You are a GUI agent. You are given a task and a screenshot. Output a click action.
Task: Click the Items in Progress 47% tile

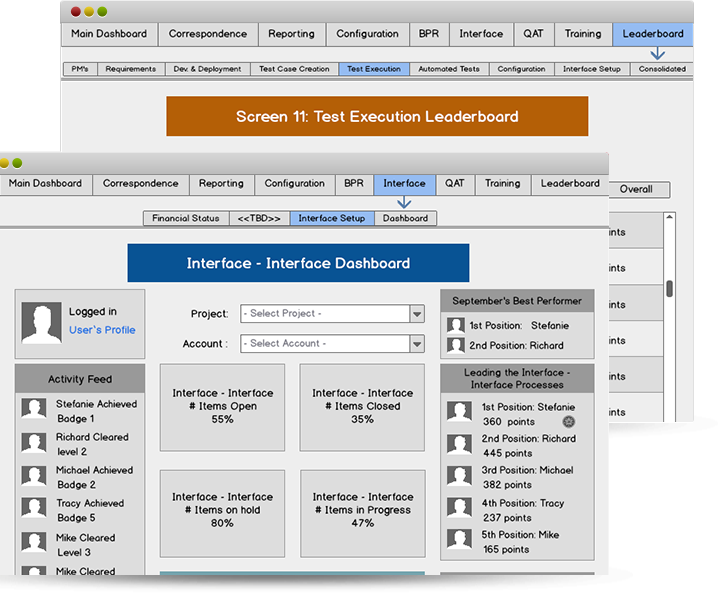point(363,513)
